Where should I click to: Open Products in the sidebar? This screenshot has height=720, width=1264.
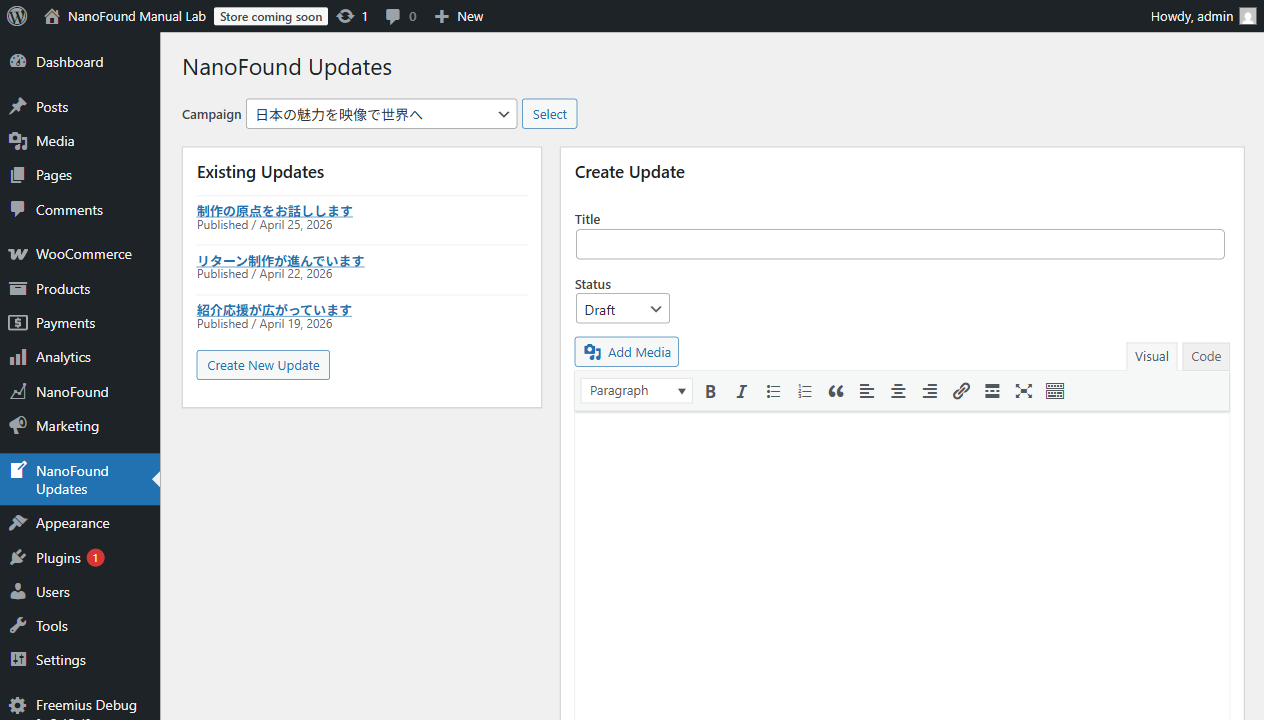[x=80, y=289]
